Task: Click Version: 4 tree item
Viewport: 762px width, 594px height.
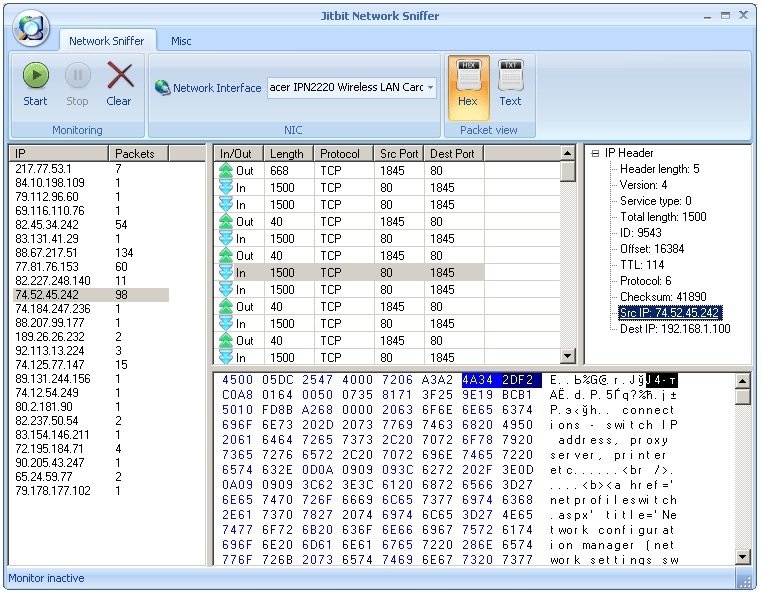Action: [x=643, y=185]
